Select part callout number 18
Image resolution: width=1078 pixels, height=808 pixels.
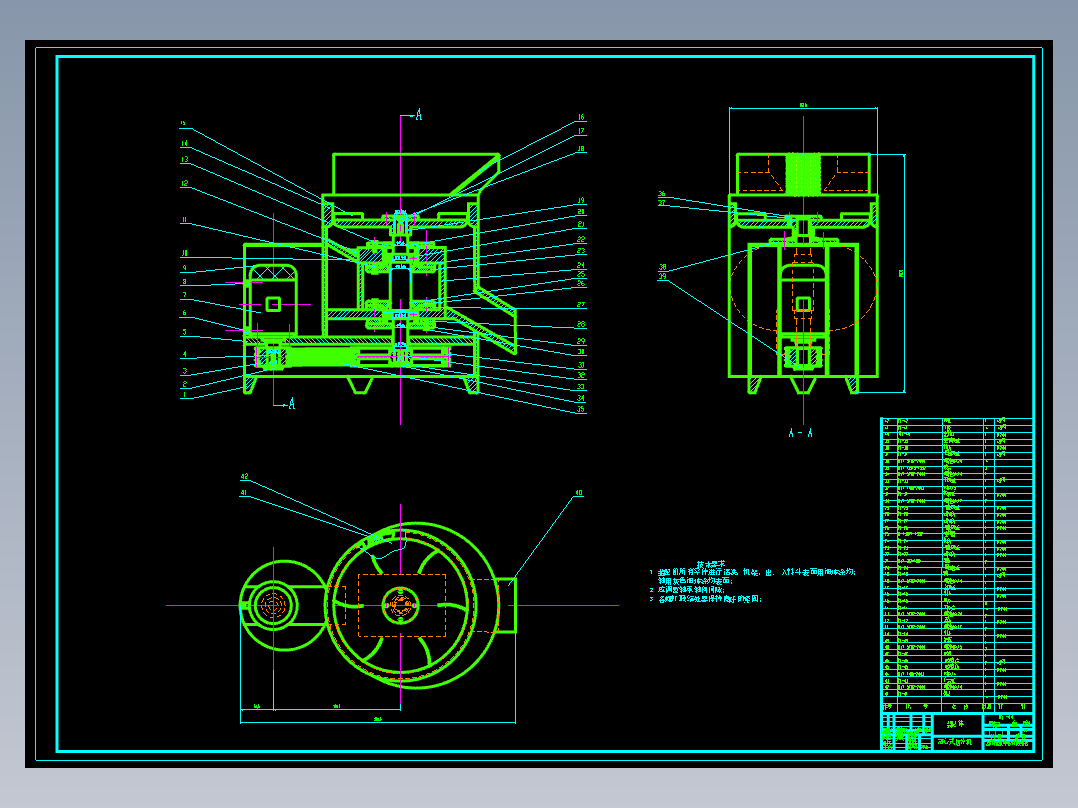[x=581, y=149]
